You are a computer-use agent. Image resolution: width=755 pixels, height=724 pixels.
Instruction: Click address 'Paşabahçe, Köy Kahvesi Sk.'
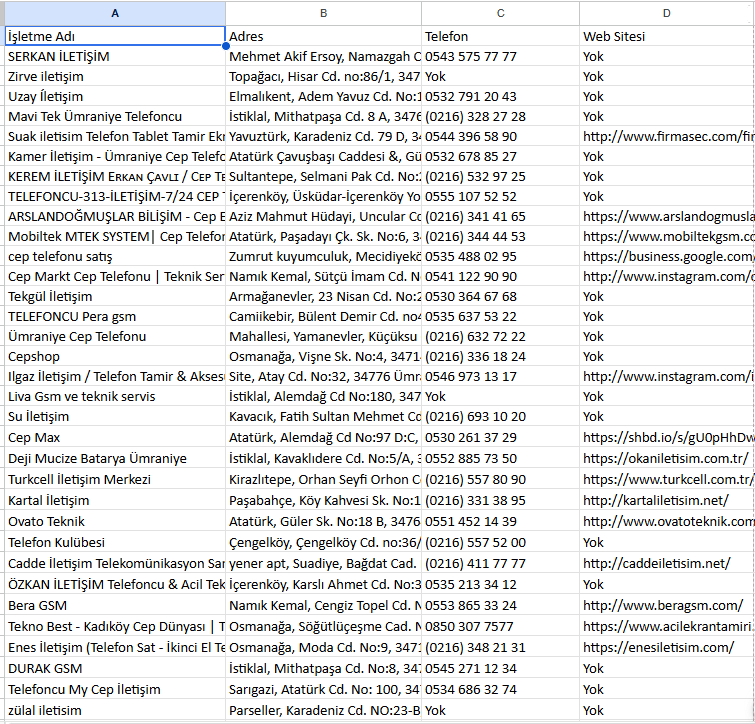[323, 500]
